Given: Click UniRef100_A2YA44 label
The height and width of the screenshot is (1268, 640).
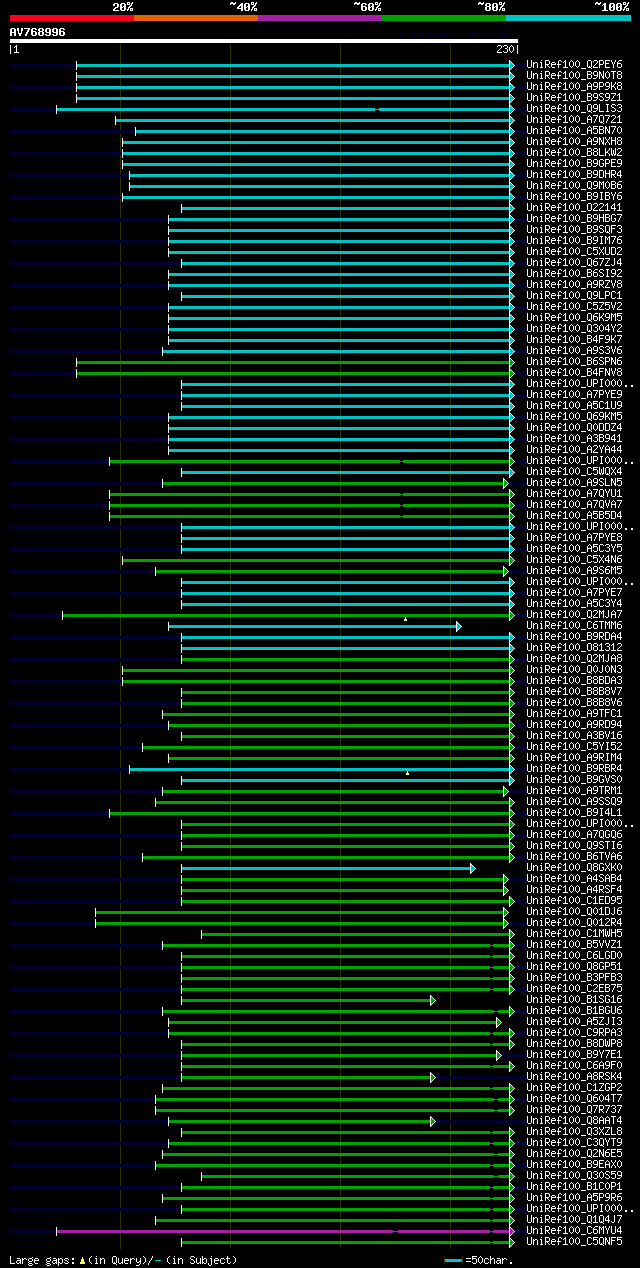Looking at the screenshot, I should 574,450.
